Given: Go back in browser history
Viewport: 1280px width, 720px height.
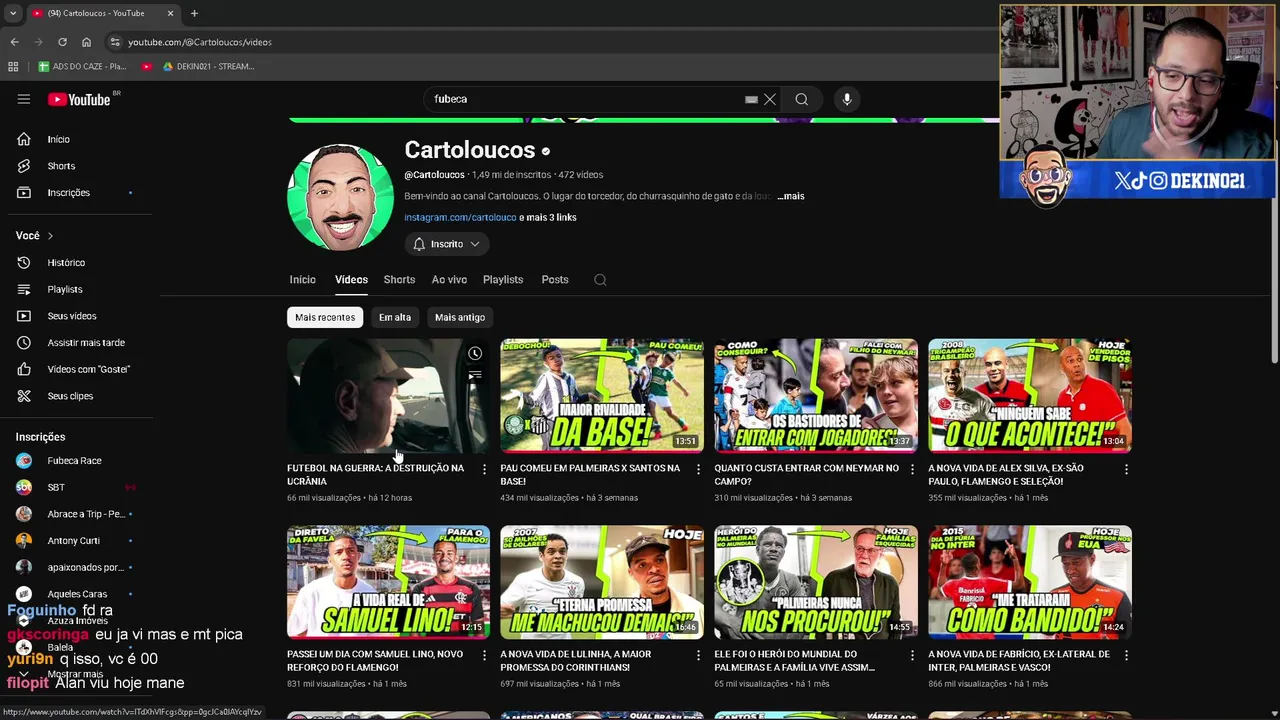Looking at the screenshot, I should (14, 42).
